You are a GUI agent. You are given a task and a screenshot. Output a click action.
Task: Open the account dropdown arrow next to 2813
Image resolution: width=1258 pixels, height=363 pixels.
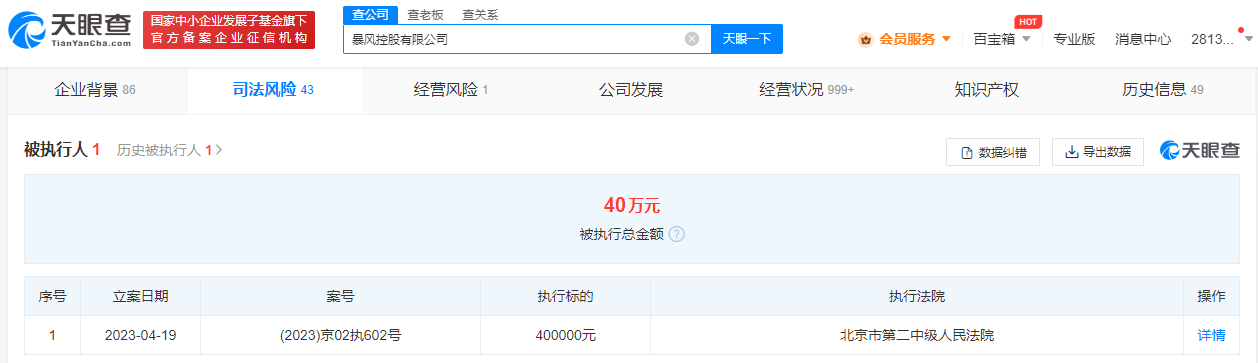point(1248,39)
